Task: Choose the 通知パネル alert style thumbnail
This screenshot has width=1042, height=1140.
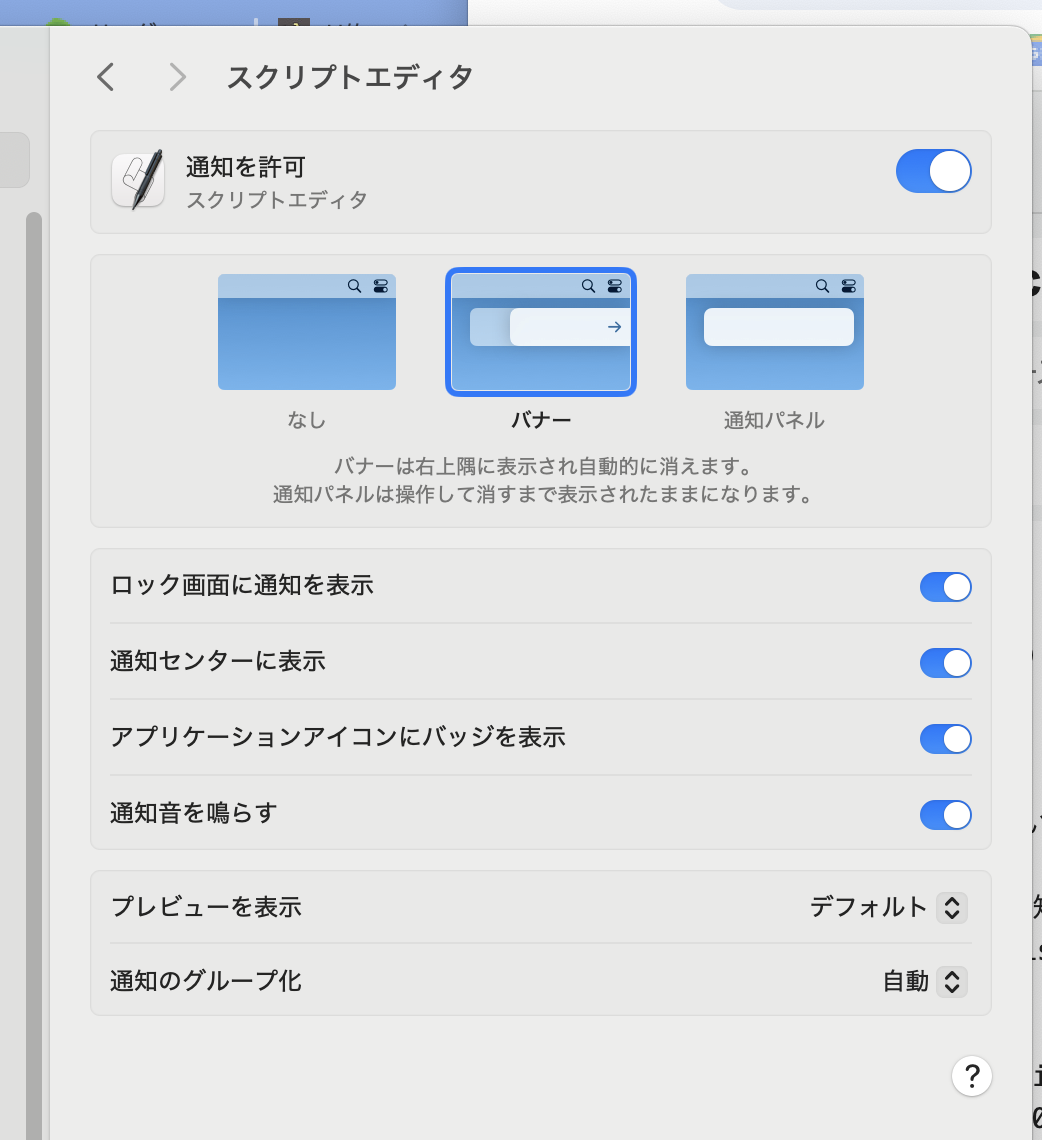Action: tap(775, 332)
